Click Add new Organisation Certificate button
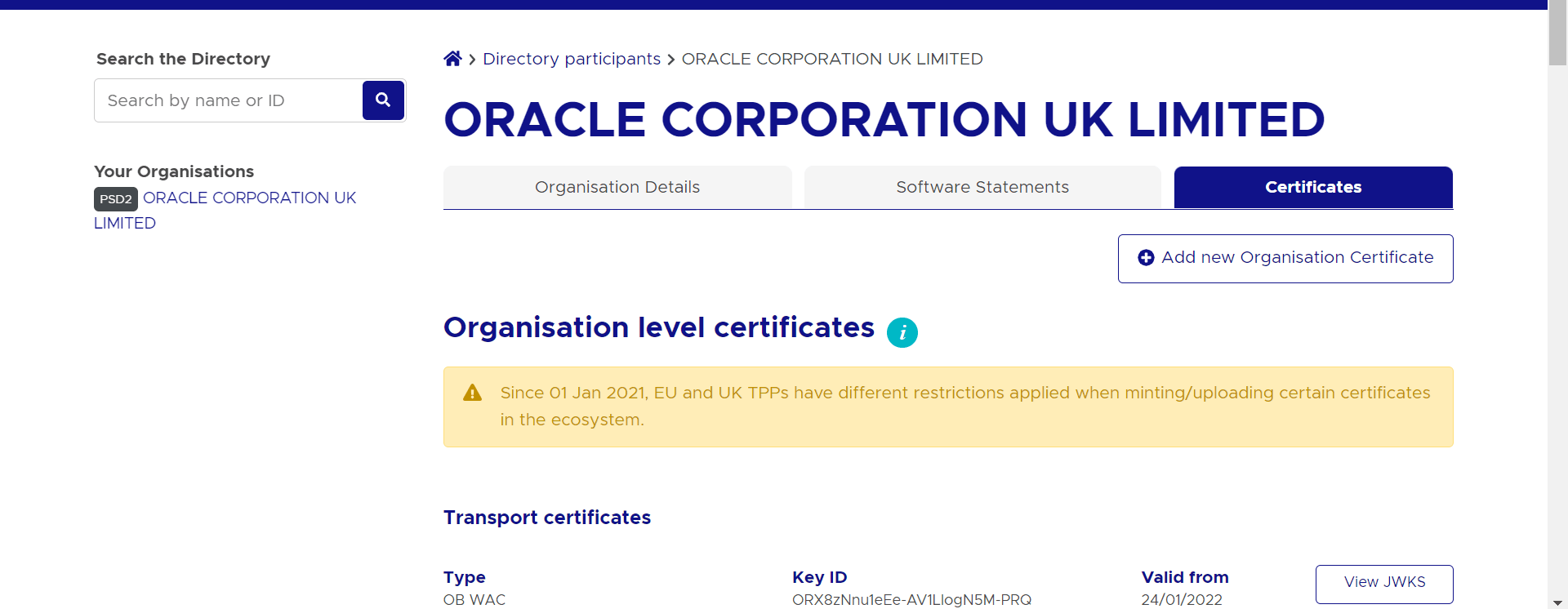This screenshot has height=609, width=1568. pos(1285,258)
